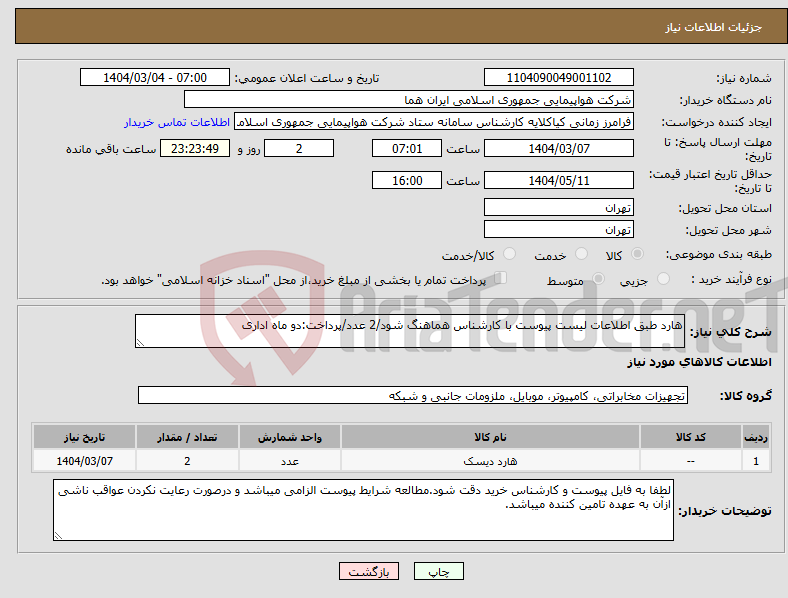Click the goods group field
The width and height of the screenshot is (788, 598).
pyautogui.click(x=413, y=395)
